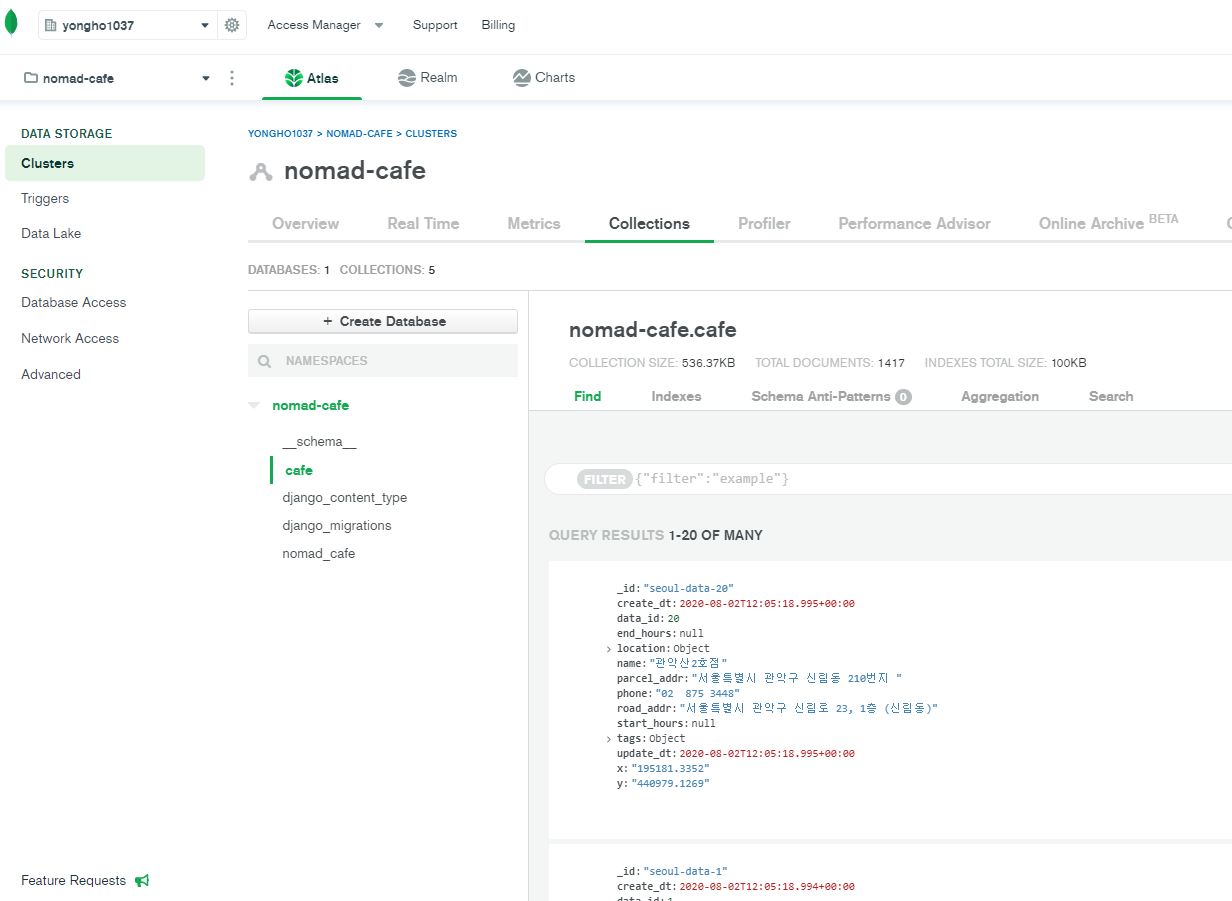Screen dimensions: 1232x901
Task: Open the yongho1037 organization dropdown
Action: click(x=127, y=25)
